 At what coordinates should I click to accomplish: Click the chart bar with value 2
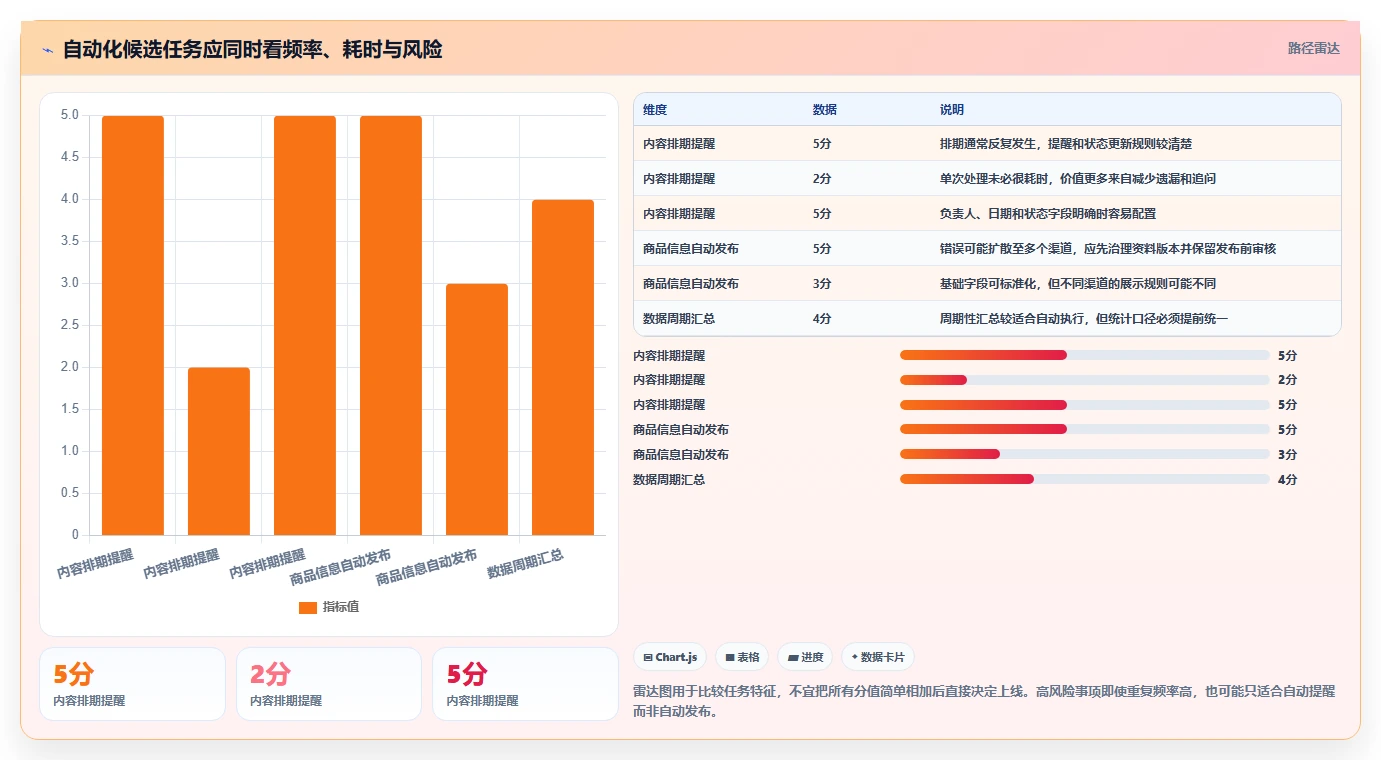click(219, 451)
